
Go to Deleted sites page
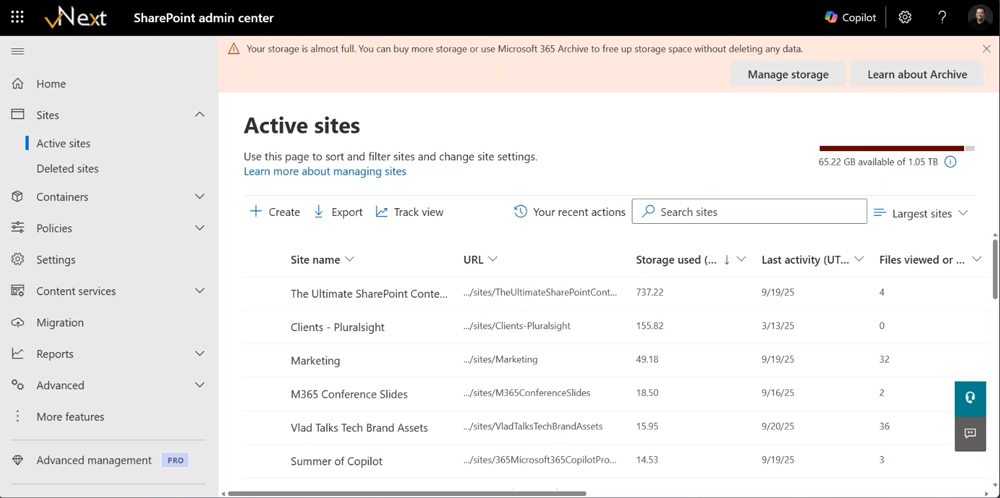tap(68, 169)
